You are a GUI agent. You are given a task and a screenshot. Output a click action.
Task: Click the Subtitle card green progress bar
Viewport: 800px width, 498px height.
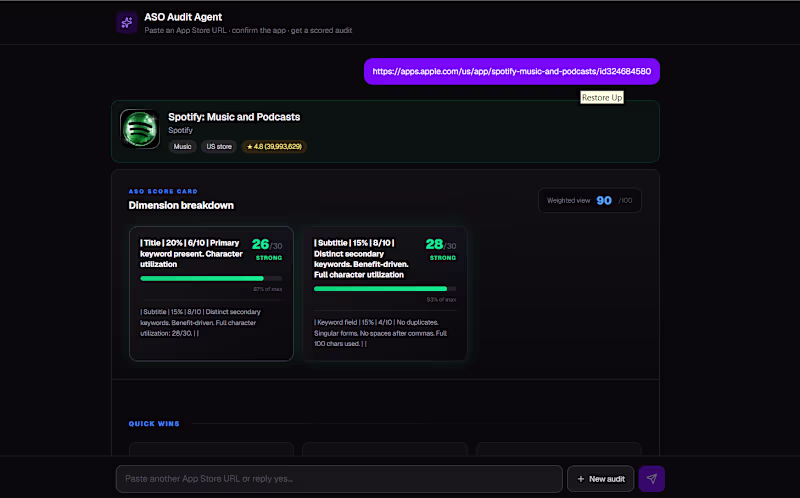385,289
